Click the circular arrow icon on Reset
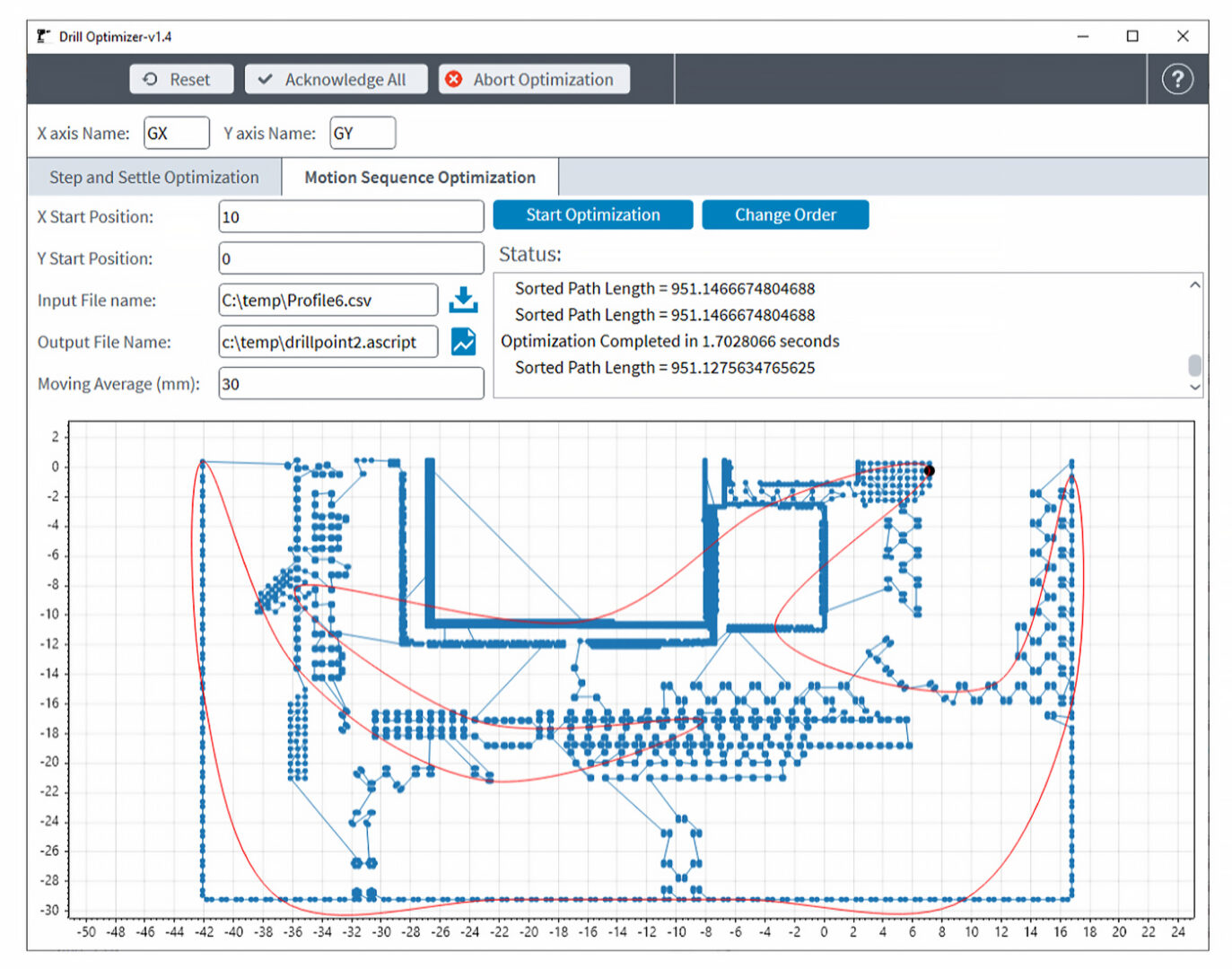This screenshot has width=1232, height=969. point(149,79)
